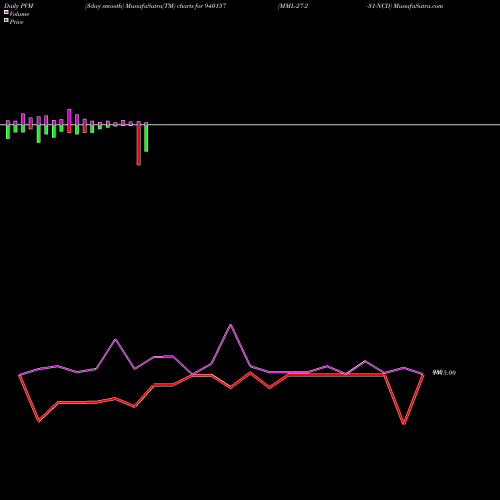
Task: Click the 'Volume' legend label
Action: point(19,14)
